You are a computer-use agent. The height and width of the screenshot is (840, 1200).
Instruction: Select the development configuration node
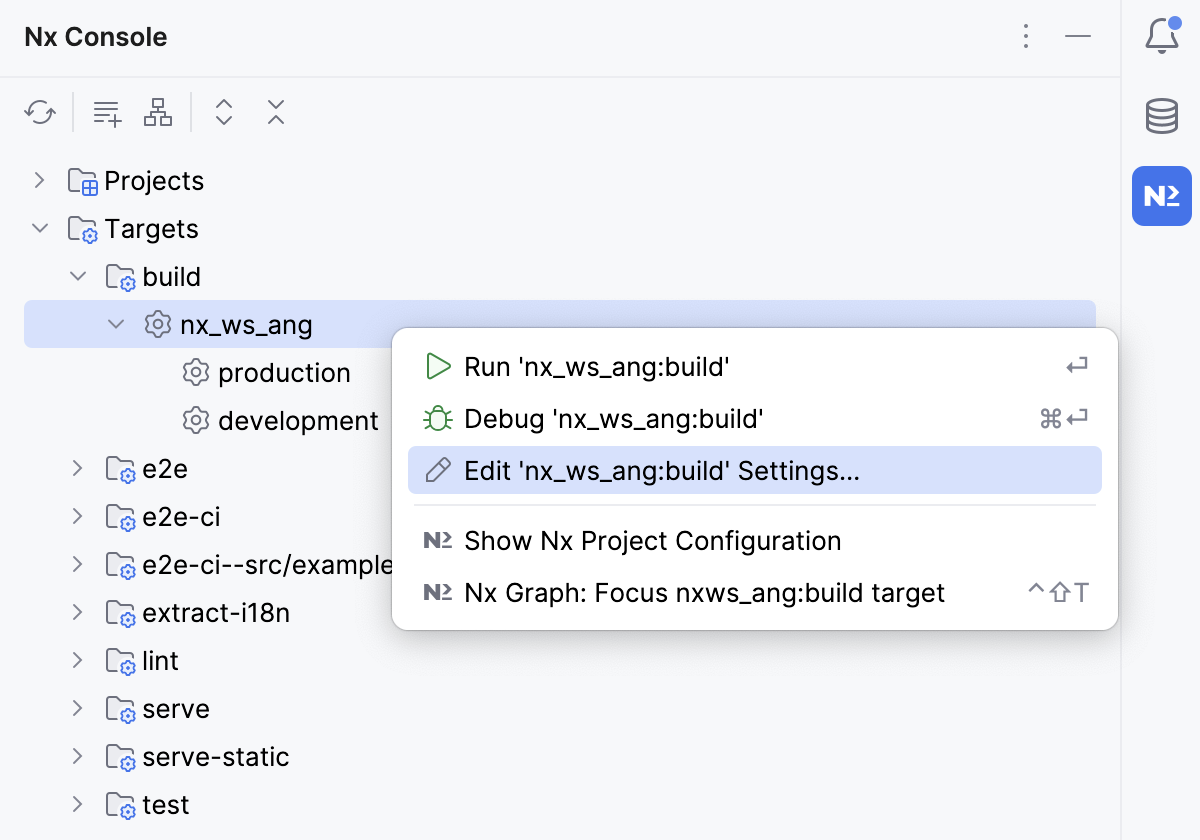(297, 420)
